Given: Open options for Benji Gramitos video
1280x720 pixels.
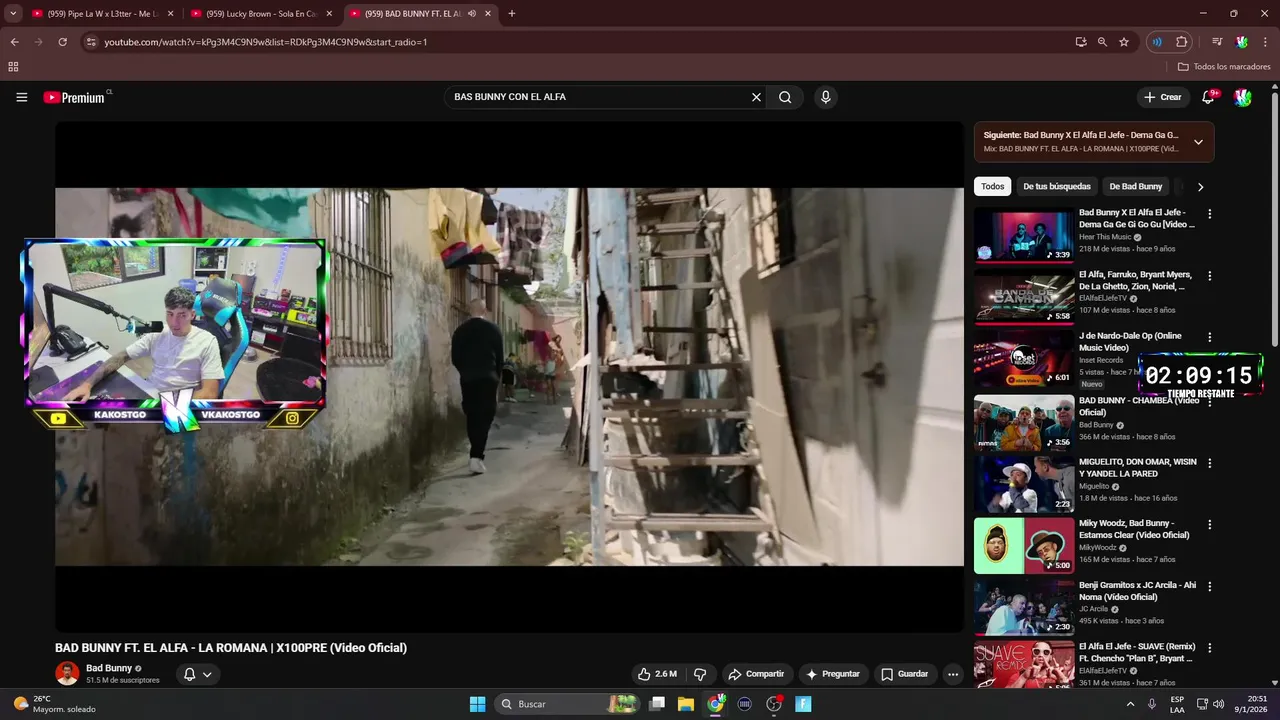Looking at the screenshot, I should point(1209,586).
